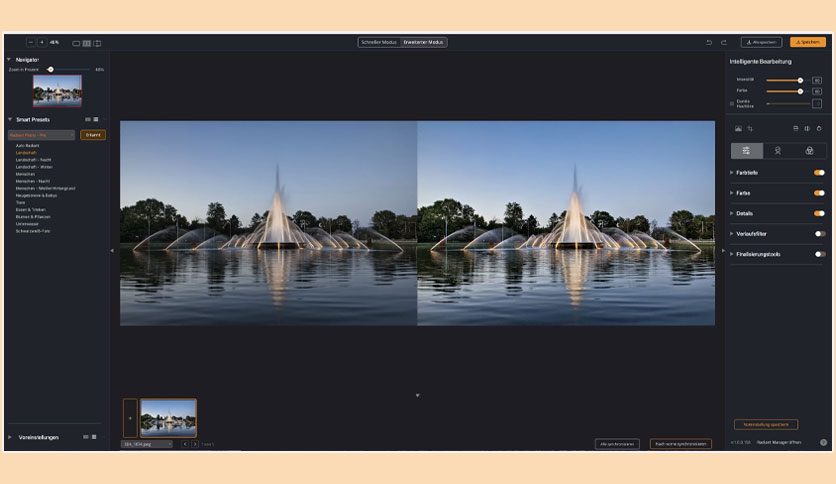Image resolution: width=836 pixels, height=484 pixels.
Task: Open the adjustments sliders tab
Action: pyautogui.click(x=746, y=151)
